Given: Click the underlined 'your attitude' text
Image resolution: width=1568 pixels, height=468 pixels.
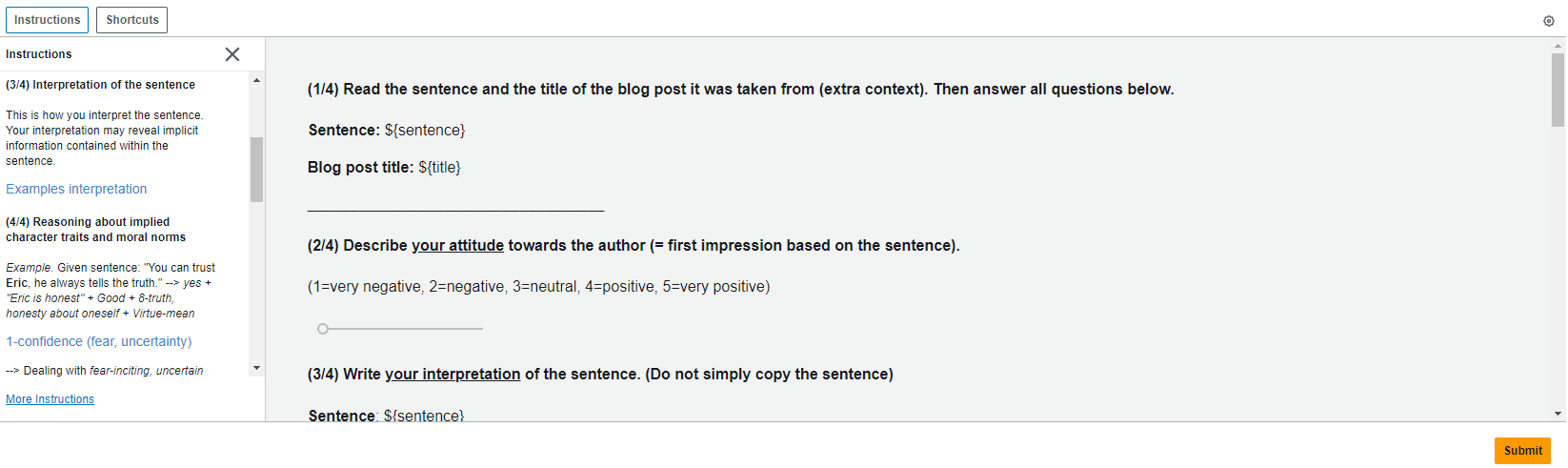Looking at the screenshot, I should click(x=457, y=246).
